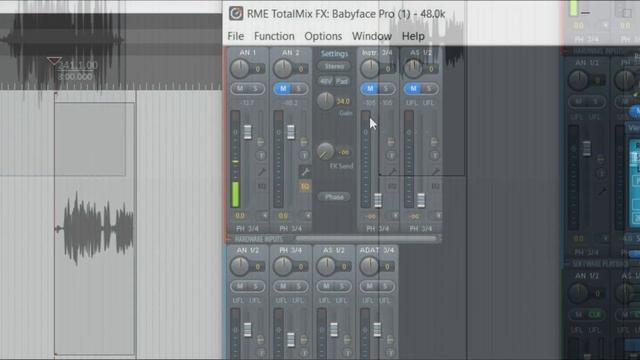Click the round T button on AN 1
The width and height of the screenshot is (640, 360).
tap(261, 156)
